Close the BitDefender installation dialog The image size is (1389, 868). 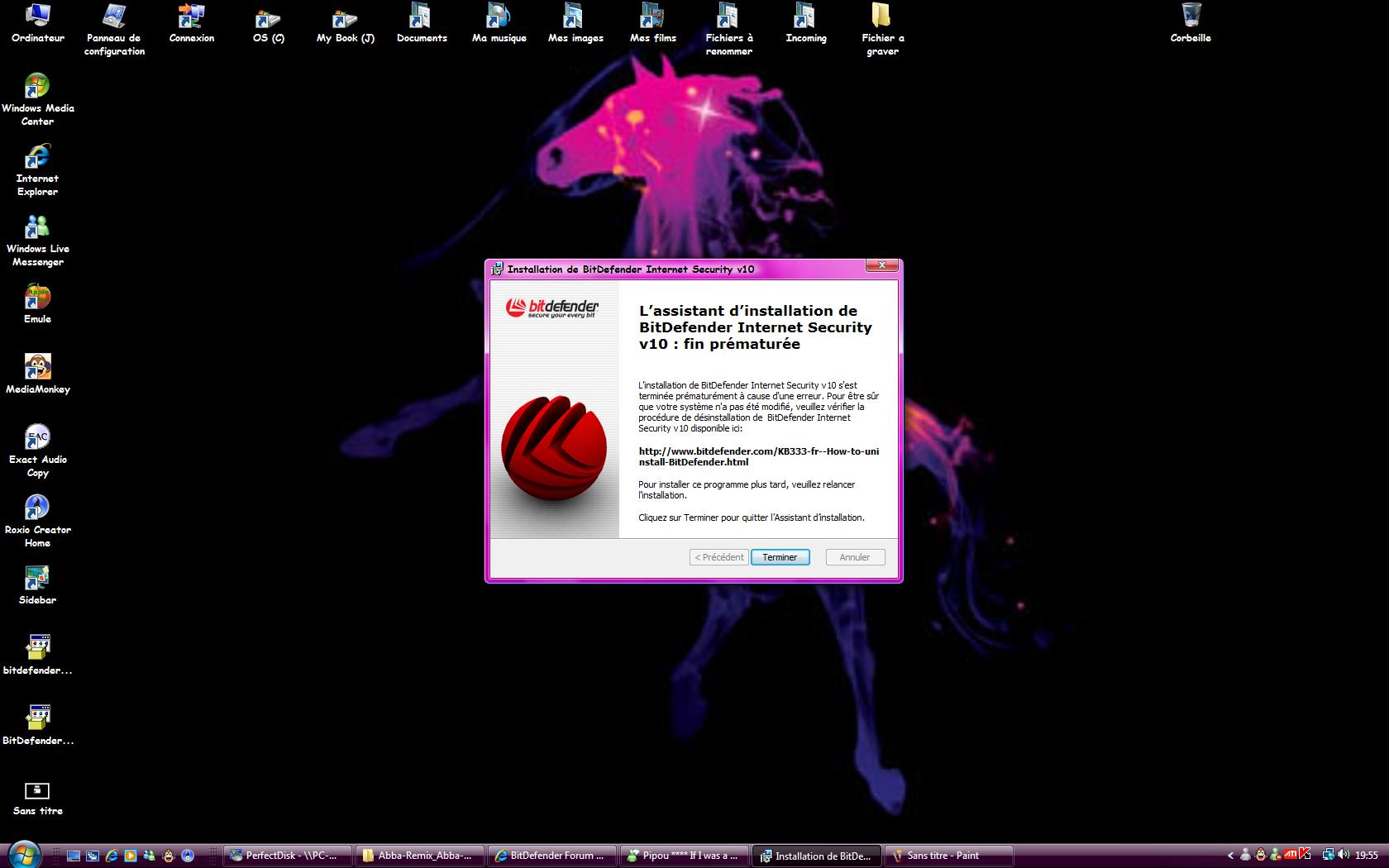(882, 265)
